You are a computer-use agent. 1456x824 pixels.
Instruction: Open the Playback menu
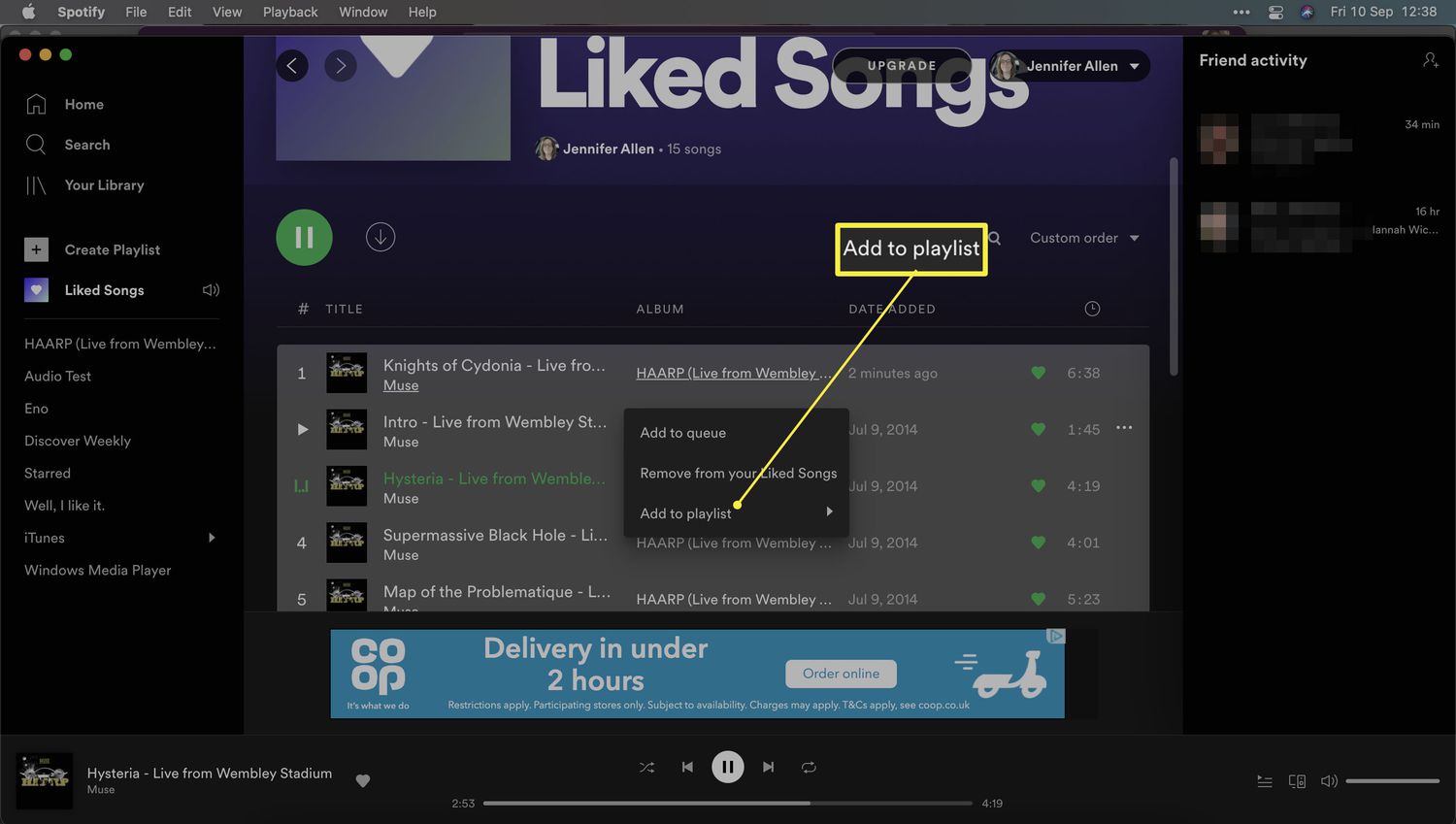[290, 12]
